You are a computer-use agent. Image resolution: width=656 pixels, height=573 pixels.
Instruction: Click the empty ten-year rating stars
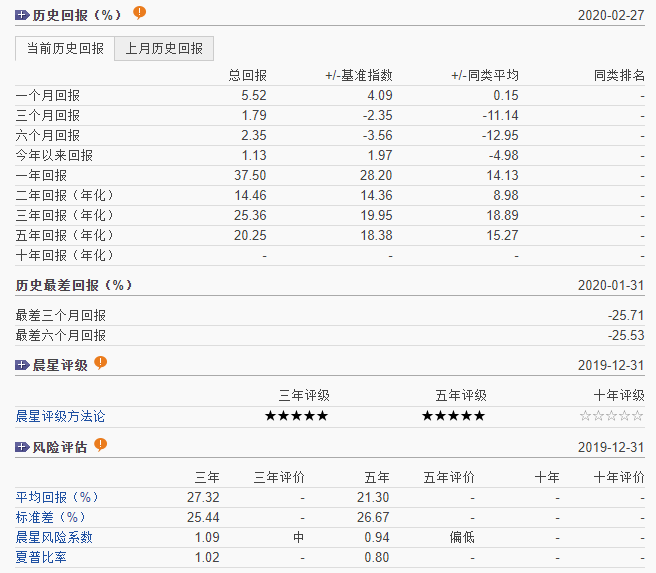point(612,416)
